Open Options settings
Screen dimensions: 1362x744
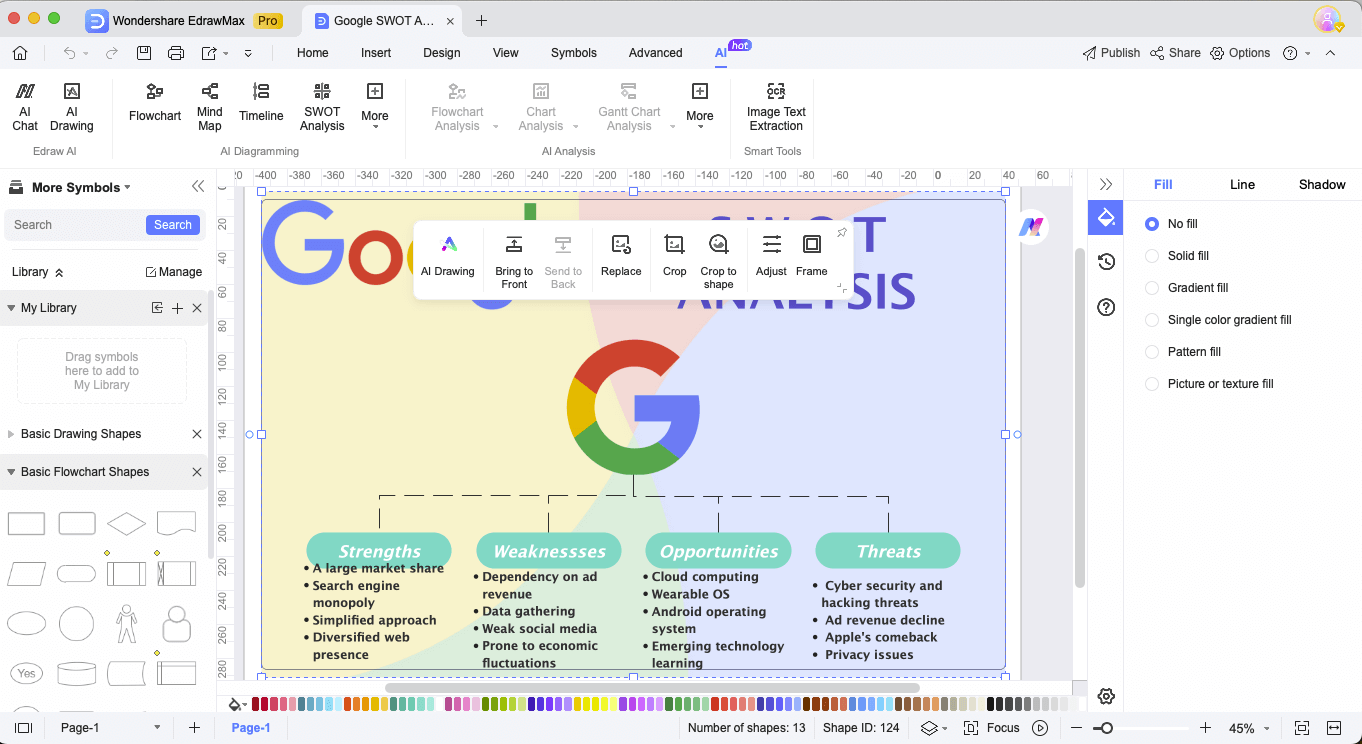[1240, 53]
